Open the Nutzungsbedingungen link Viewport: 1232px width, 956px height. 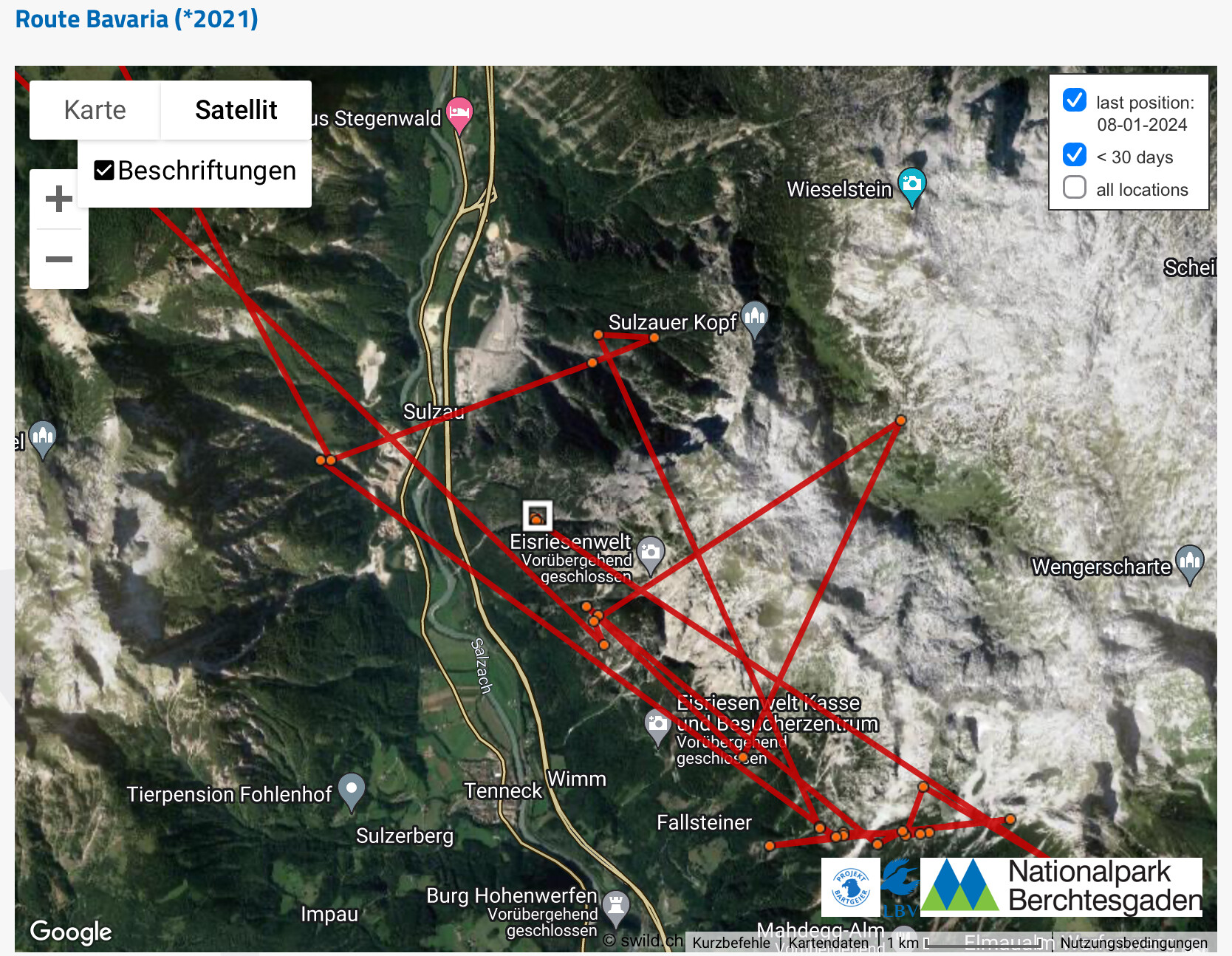pyautogui.click(x=1134, y=943)
